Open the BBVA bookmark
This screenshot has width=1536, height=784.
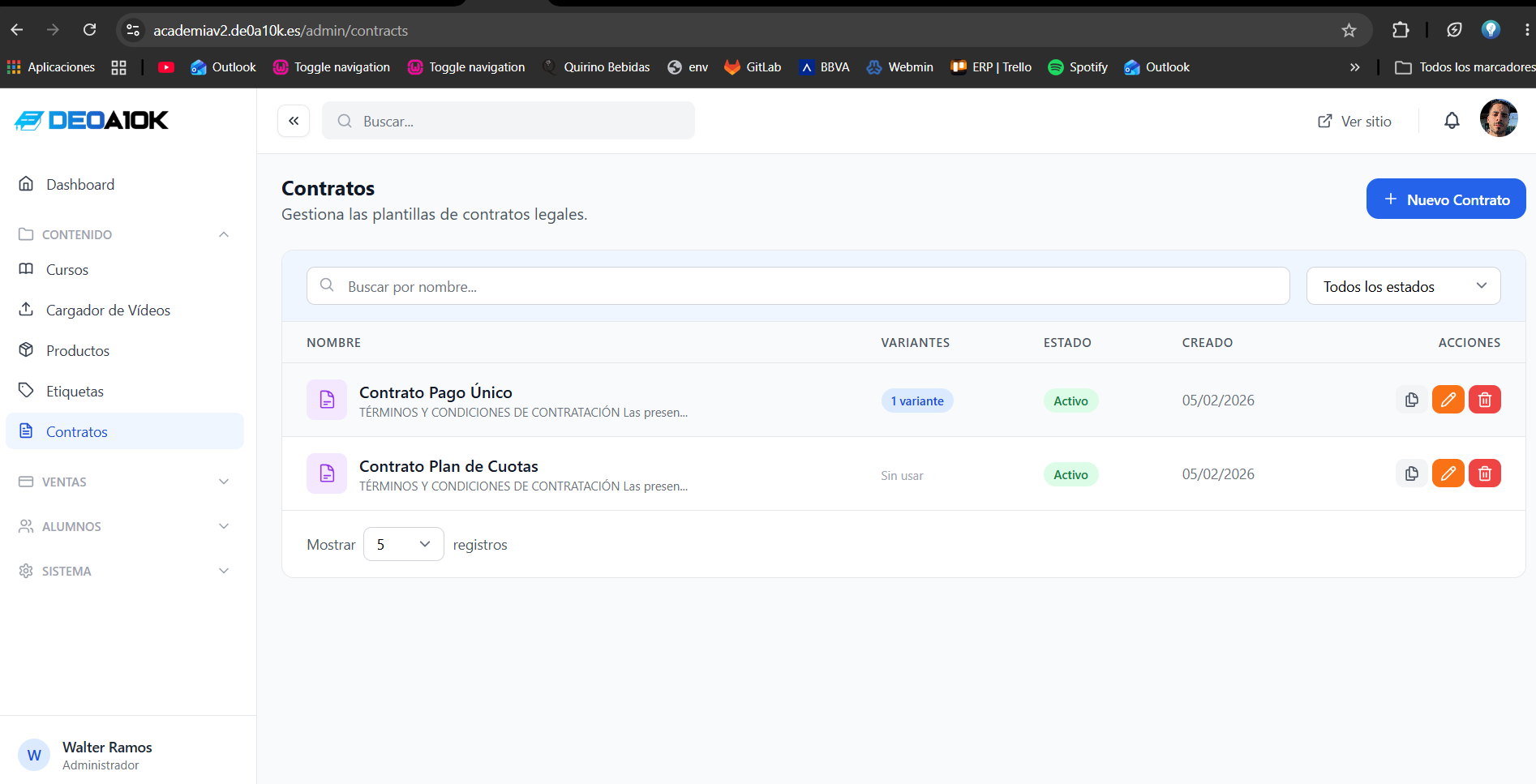824,67
